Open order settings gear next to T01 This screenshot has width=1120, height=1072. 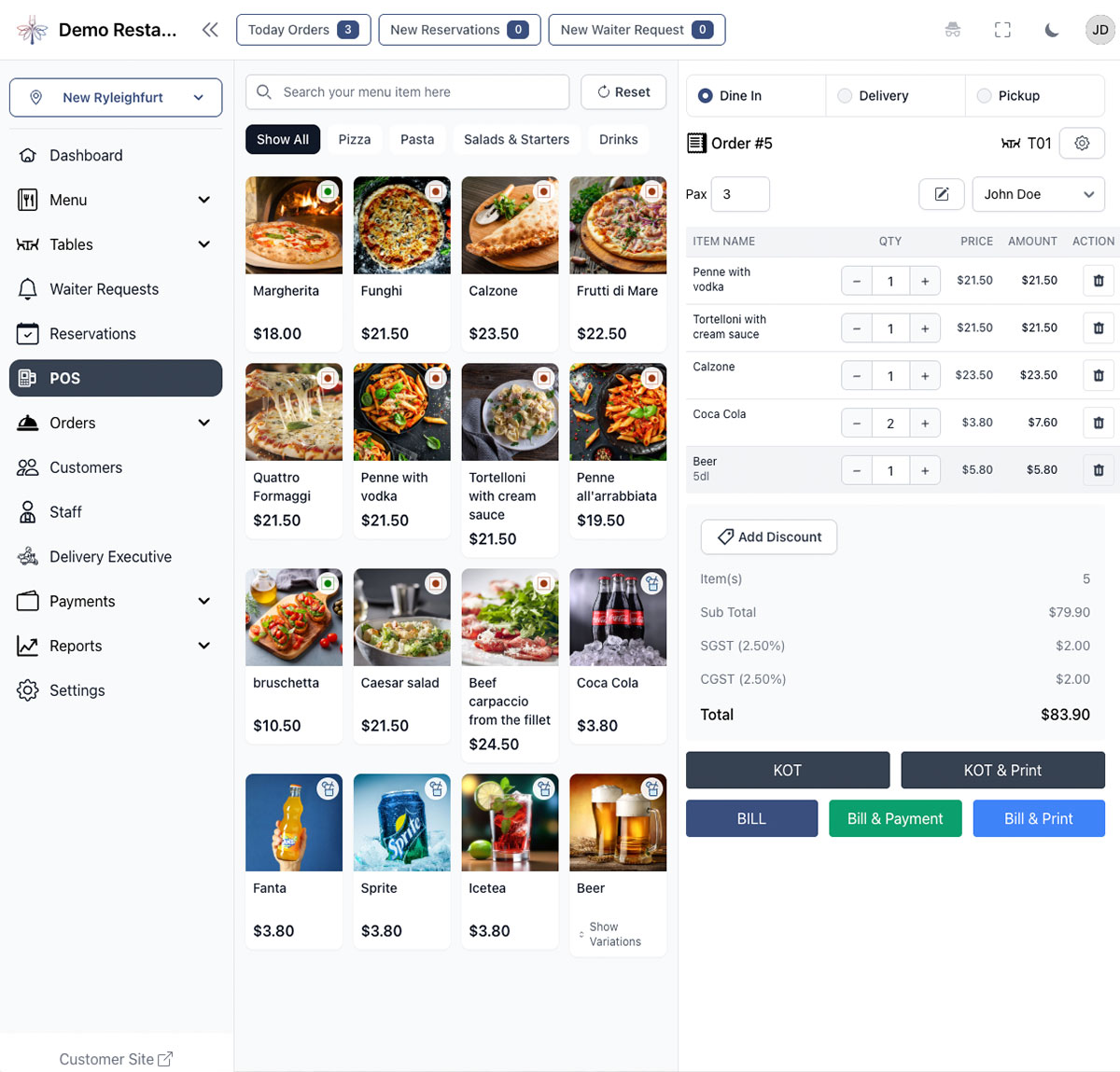tap(1082, 144)
